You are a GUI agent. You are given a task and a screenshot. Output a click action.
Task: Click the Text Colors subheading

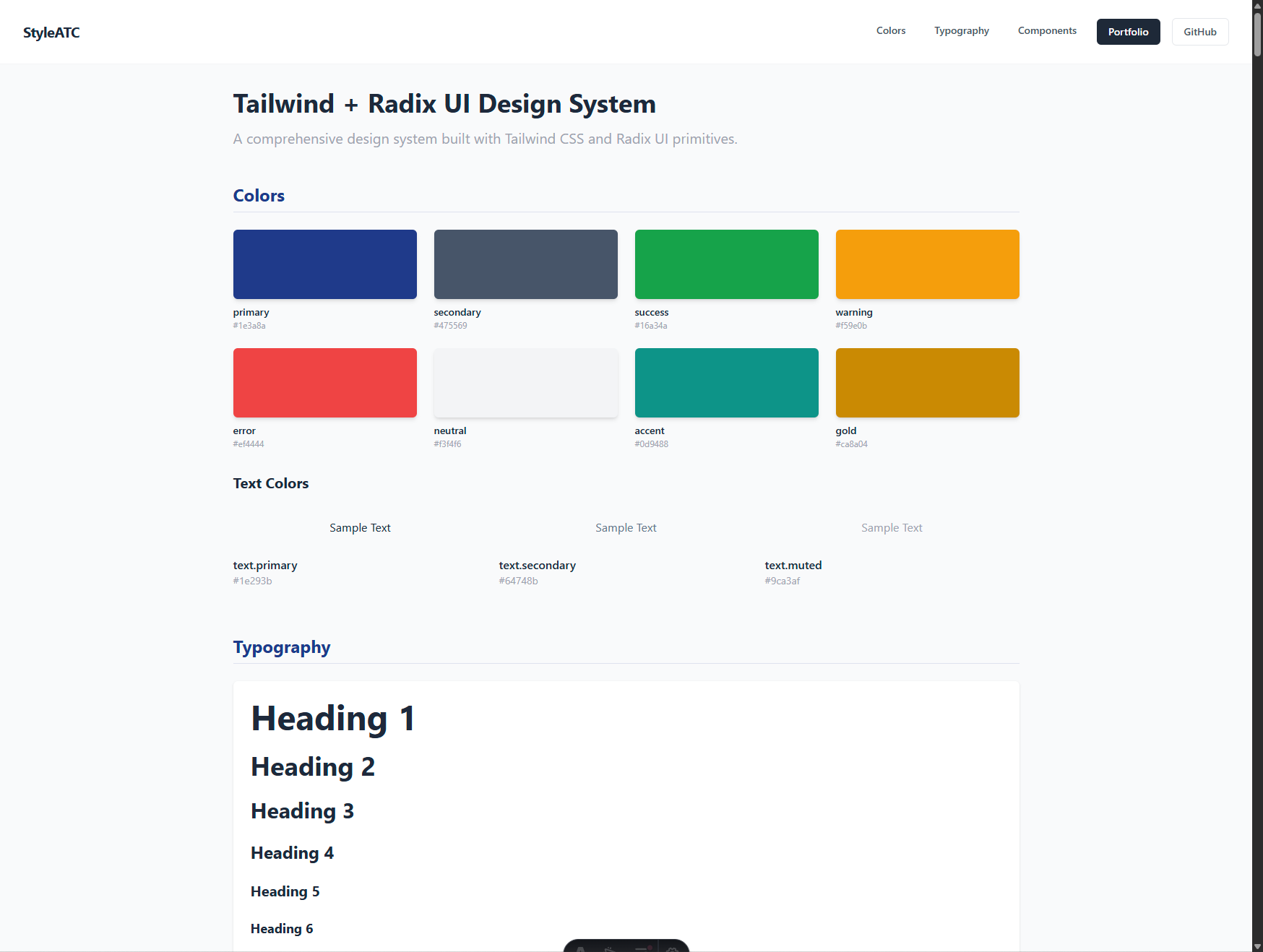[x=271, y=484]
